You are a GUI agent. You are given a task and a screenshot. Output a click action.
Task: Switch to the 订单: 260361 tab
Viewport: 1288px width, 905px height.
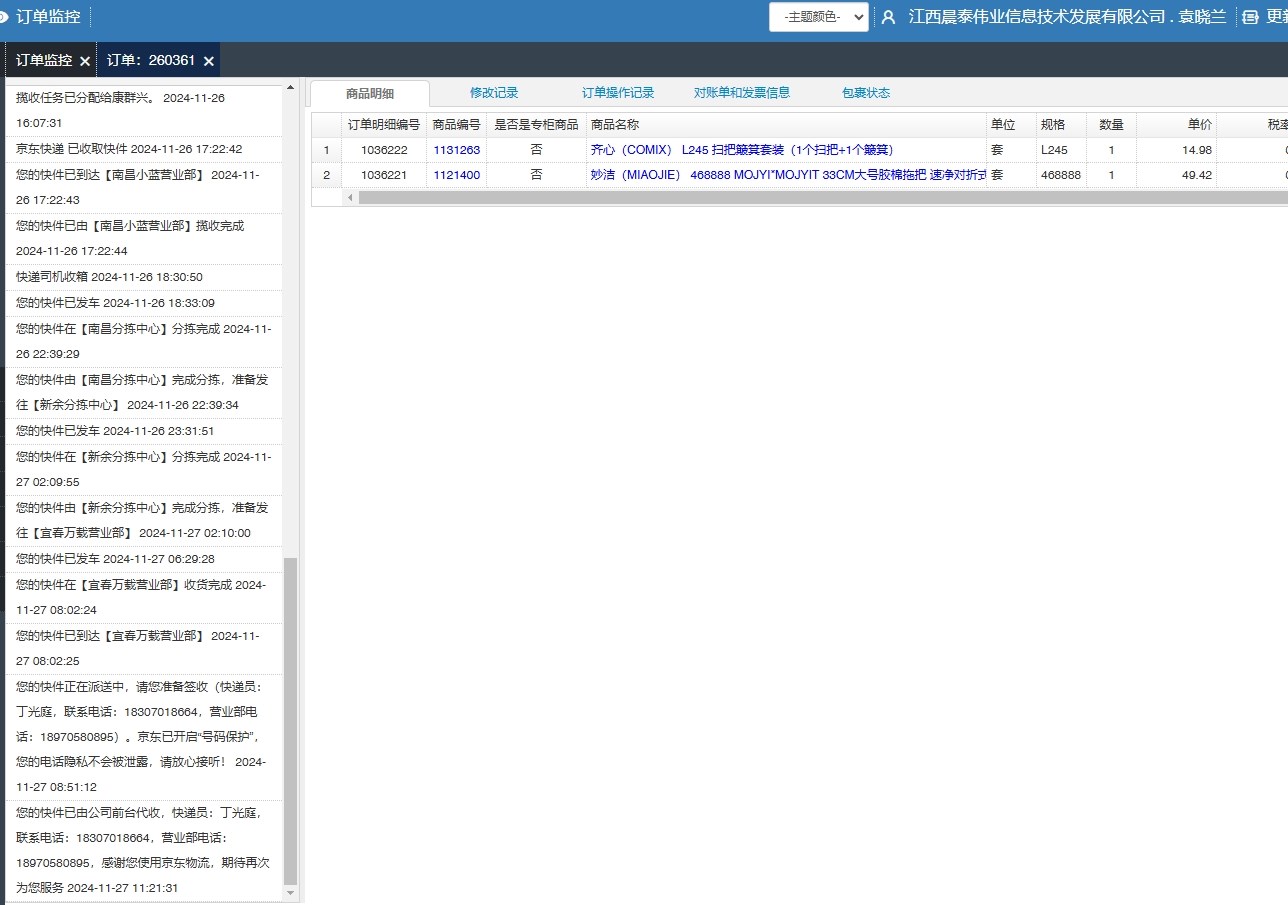pos(151,60)
